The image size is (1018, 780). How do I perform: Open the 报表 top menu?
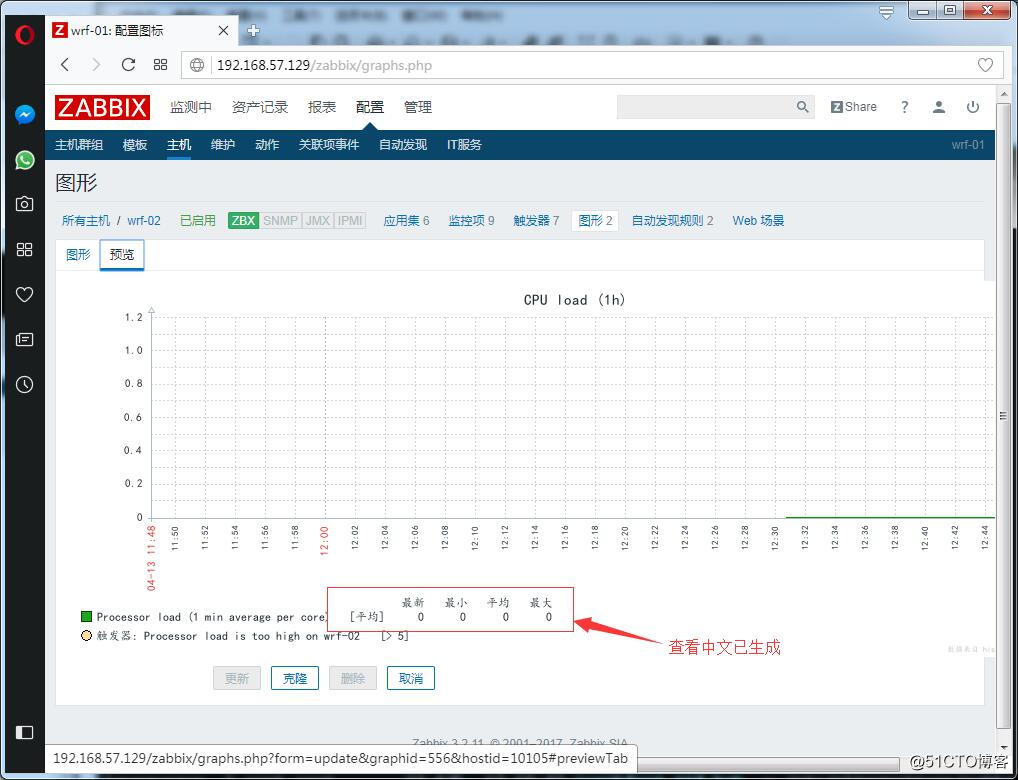pyautogui.click(x=322, y=107)
